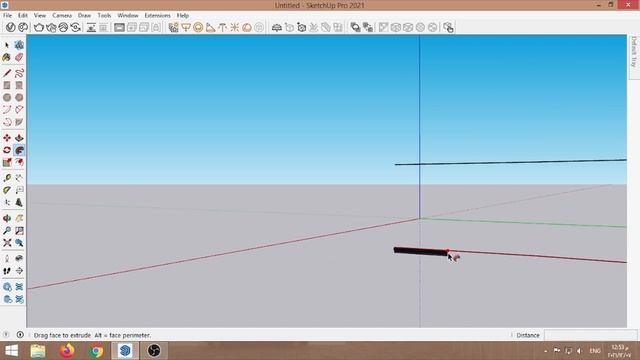The width and height of the screenshot is (640, 360).
Task: Select the 3 Point Arc tool
Action: click(x=7, y=122)
